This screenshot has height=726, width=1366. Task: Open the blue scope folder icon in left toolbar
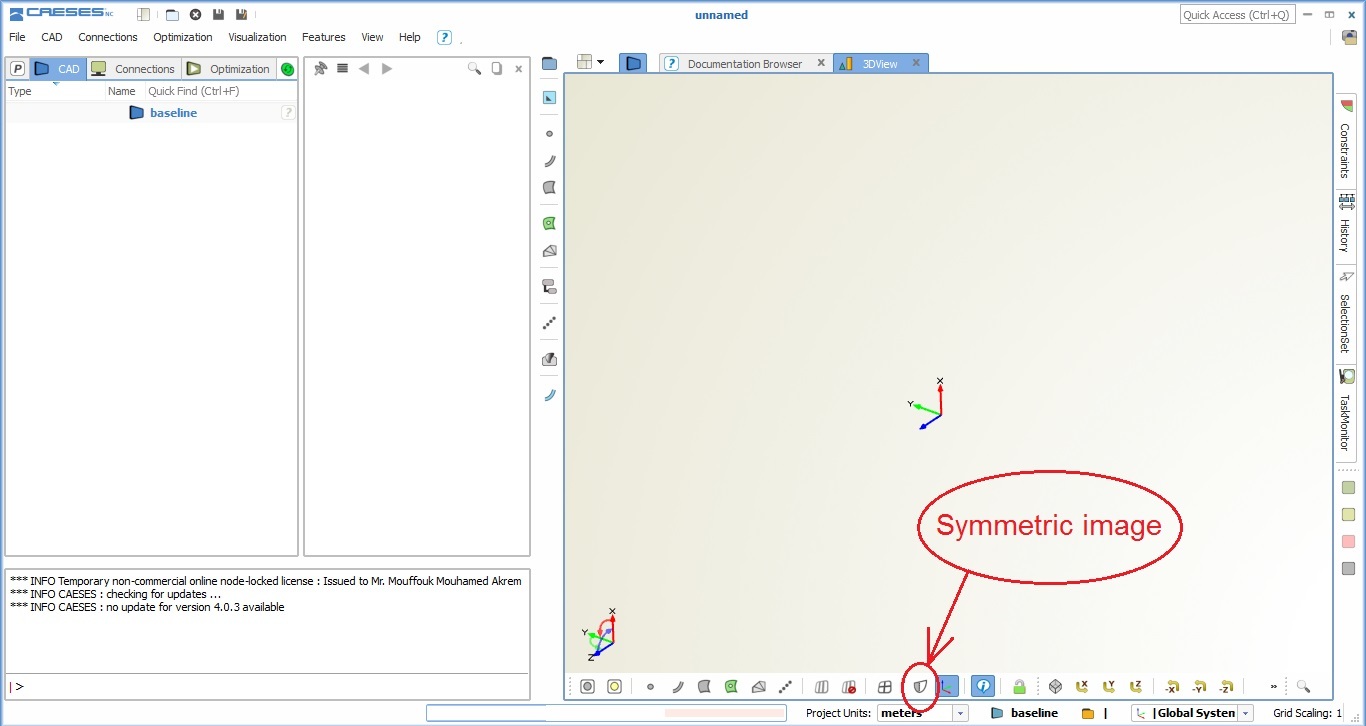click(549, 64)
